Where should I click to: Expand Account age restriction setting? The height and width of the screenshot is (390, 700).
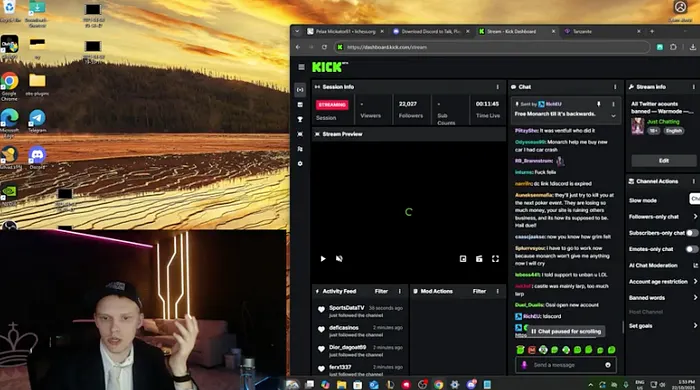(695, 282)
